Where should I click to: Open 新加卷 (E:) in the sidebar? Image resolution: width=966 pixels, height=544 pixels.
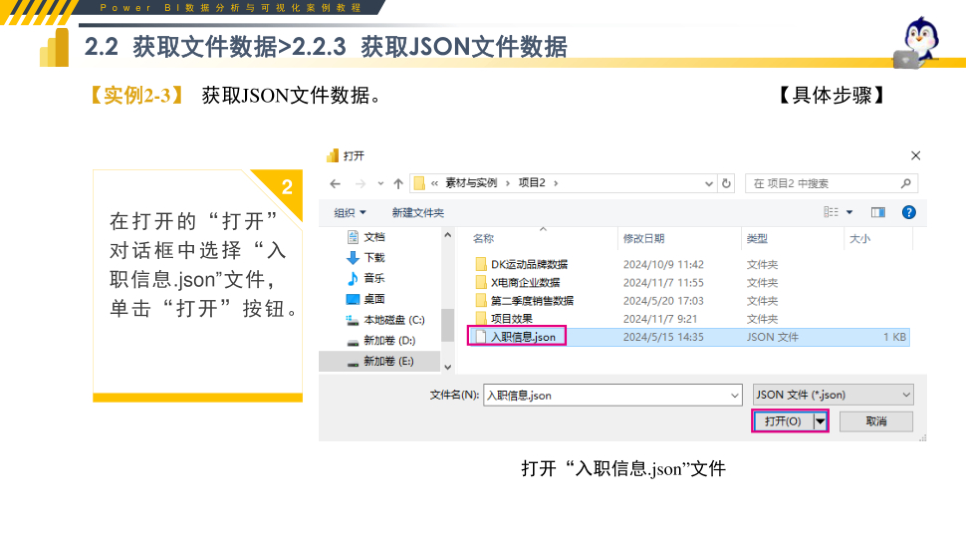point(380,362)
